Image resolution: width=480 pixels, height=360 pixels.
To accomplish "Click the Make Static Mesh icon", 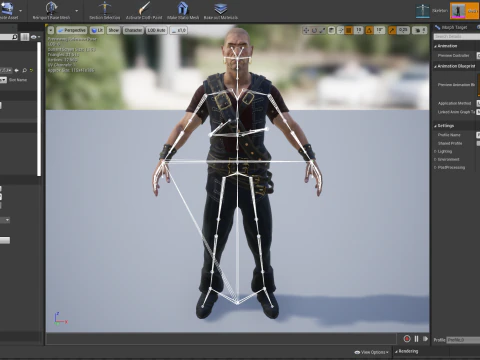I will point(183,7).
